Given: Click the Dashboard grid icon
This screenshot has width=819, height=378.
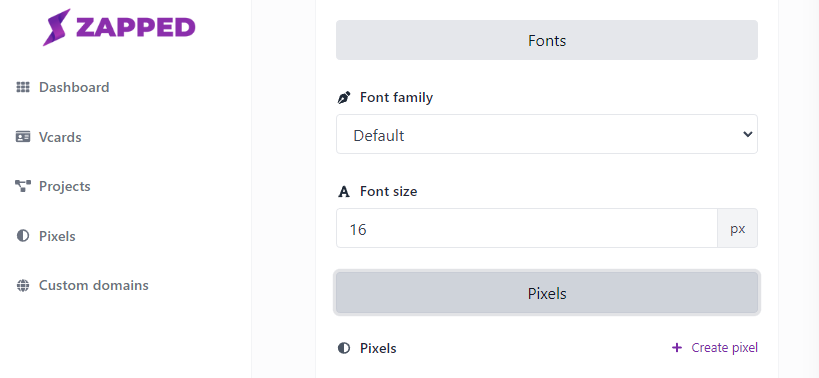Looking at the screenshot, I should tap(22, 87).
